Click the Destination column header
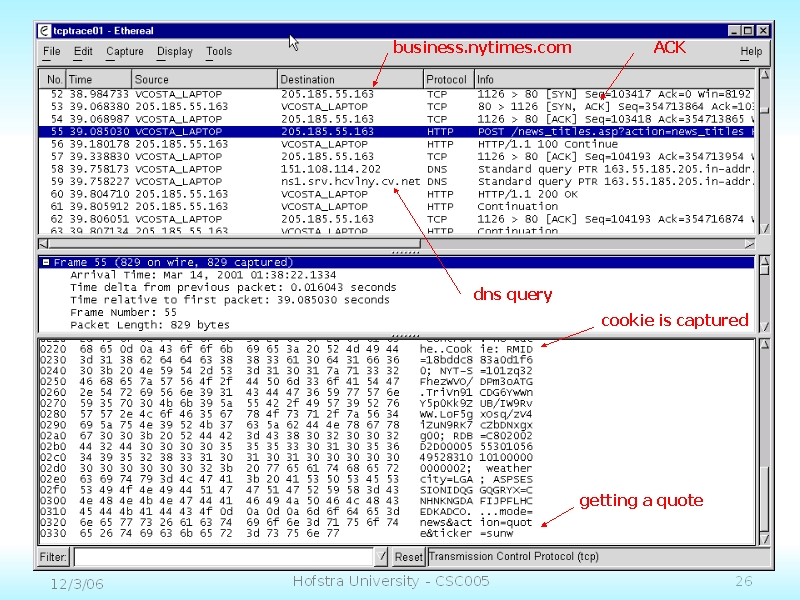Image resolution: width=800 pixels, height=600 pixels. pyautogui.click(x=350, y=79)
